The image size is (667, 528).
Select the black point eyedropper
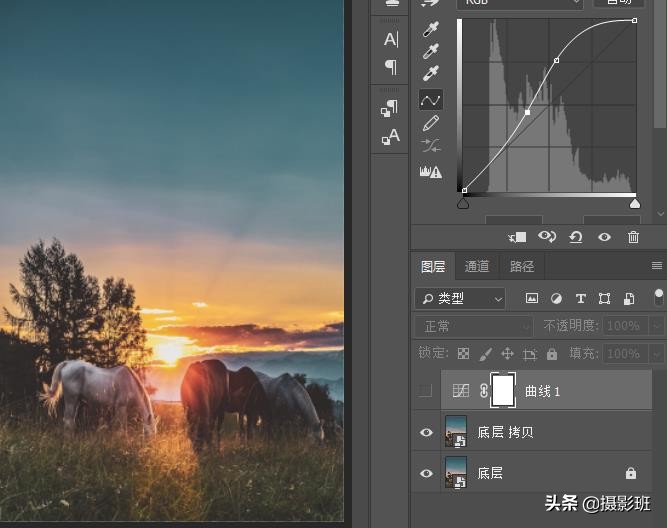pos(431,29)
